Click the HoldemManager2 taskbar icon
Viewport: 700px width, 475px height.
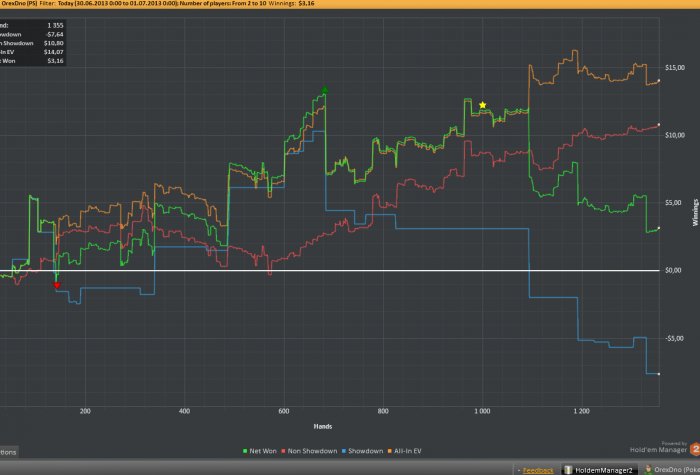pyautogui.click(x=568, y=470)
